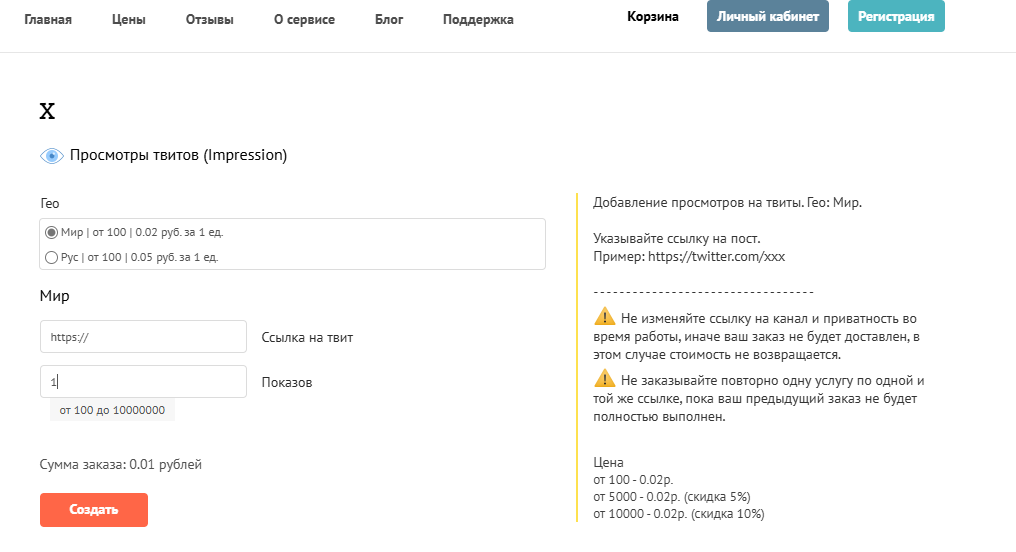Click the second warning triangle icon
The width and height of the screenshot is (1016, 552).
pyautogui.click(x=605, y=378)
